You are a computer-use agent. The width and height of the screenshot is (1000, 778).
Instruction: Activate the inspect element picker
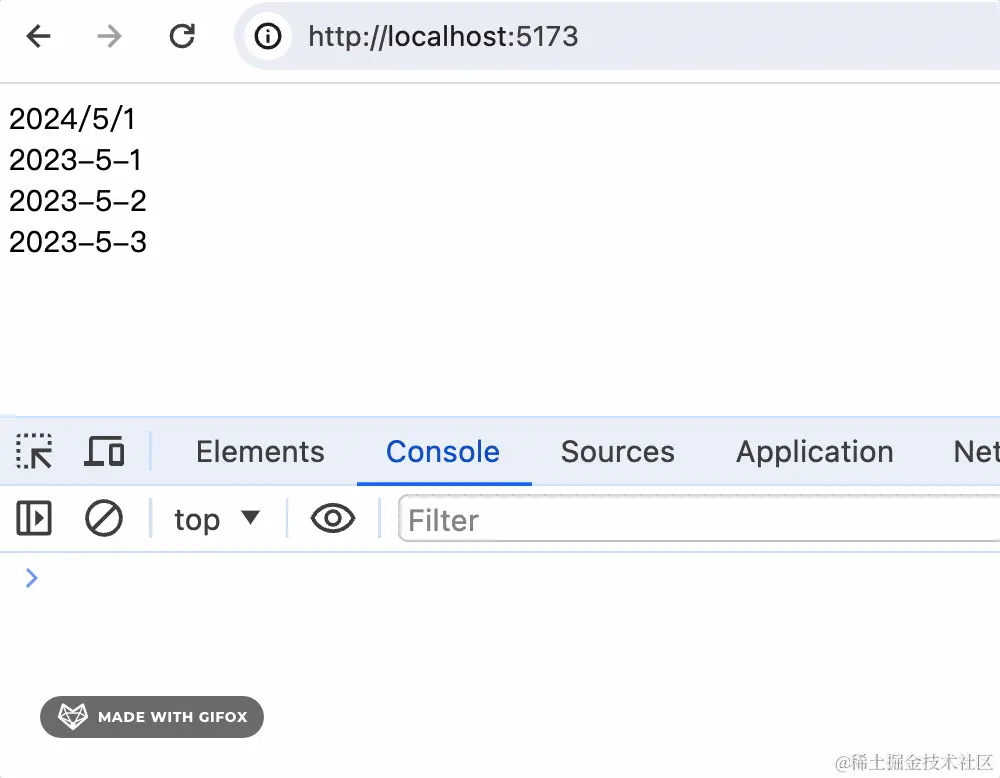tap(34, 451)
